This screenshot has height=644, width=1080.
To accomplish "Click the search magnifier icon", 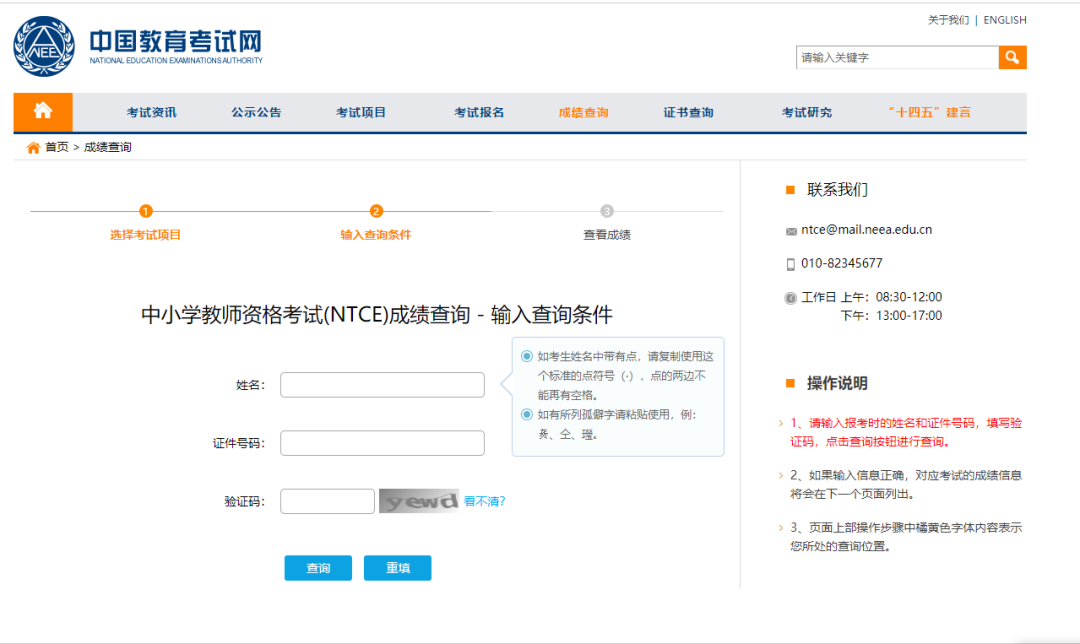I will (1012, 58).
